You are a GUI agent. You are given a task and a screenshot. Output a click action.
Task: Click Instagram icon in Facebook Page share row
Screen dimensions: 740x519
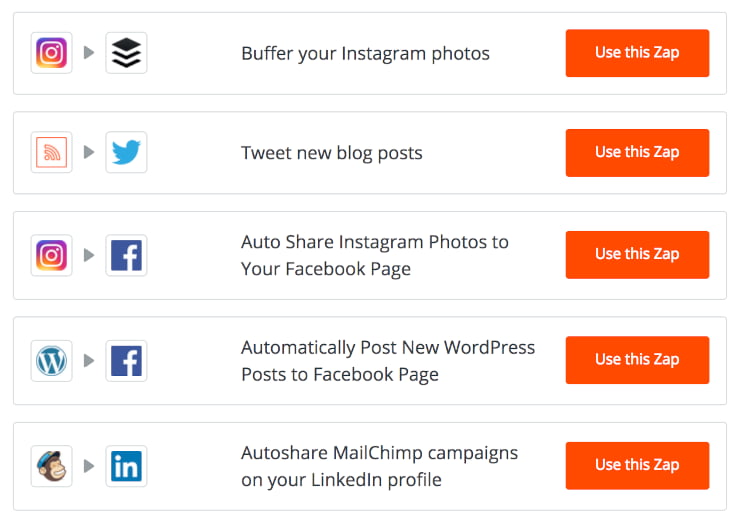tap(51, 255)
